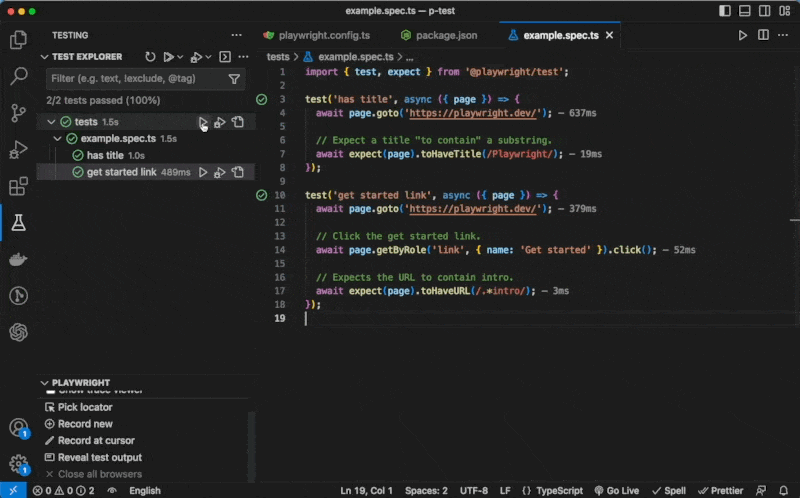
Task: Click Record new
Action: point(85,424)
